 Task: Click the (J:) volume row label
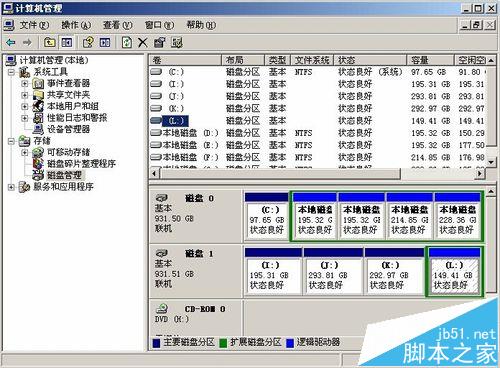(176, 96)
